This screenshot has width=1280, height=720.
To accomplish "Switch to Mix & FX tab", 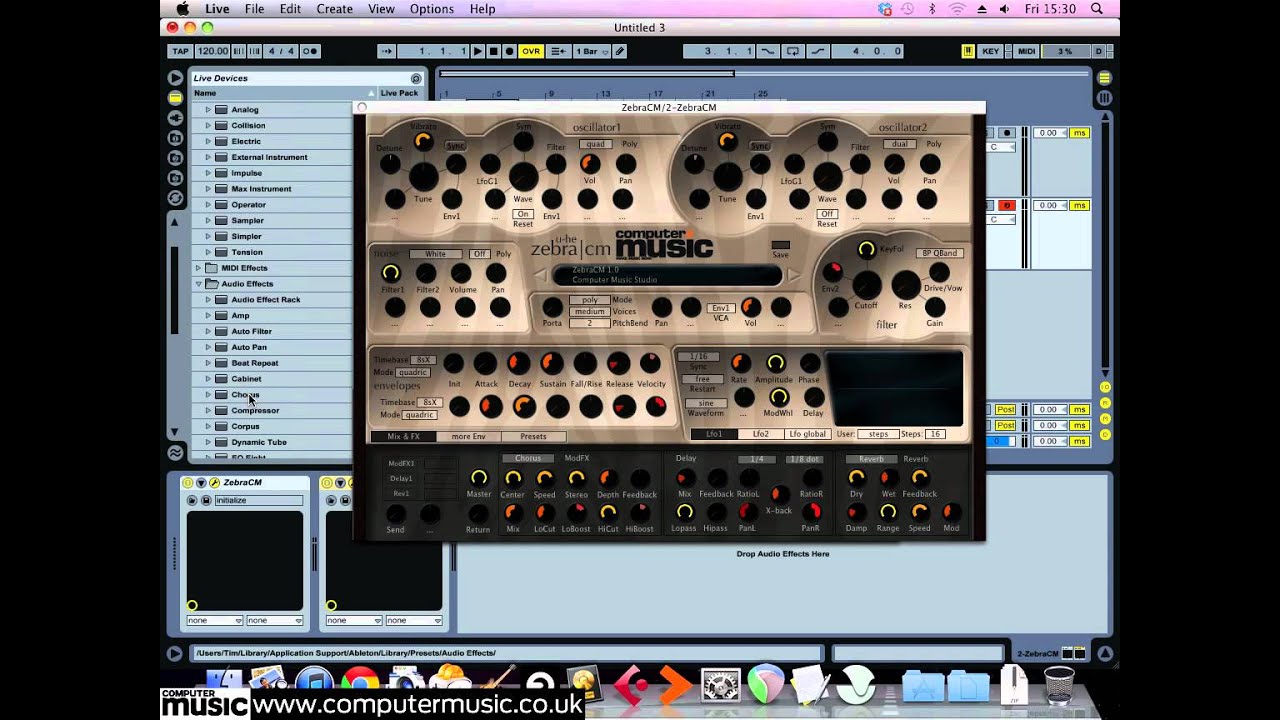I will click(404, 436).
